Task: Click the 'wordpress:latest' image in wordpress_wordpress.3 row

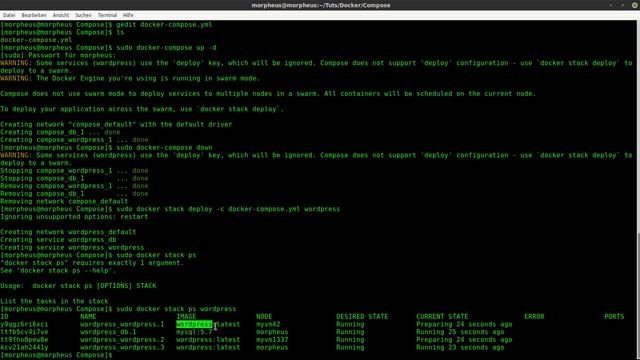Action: pyautogui.click(x=208, y=347)
